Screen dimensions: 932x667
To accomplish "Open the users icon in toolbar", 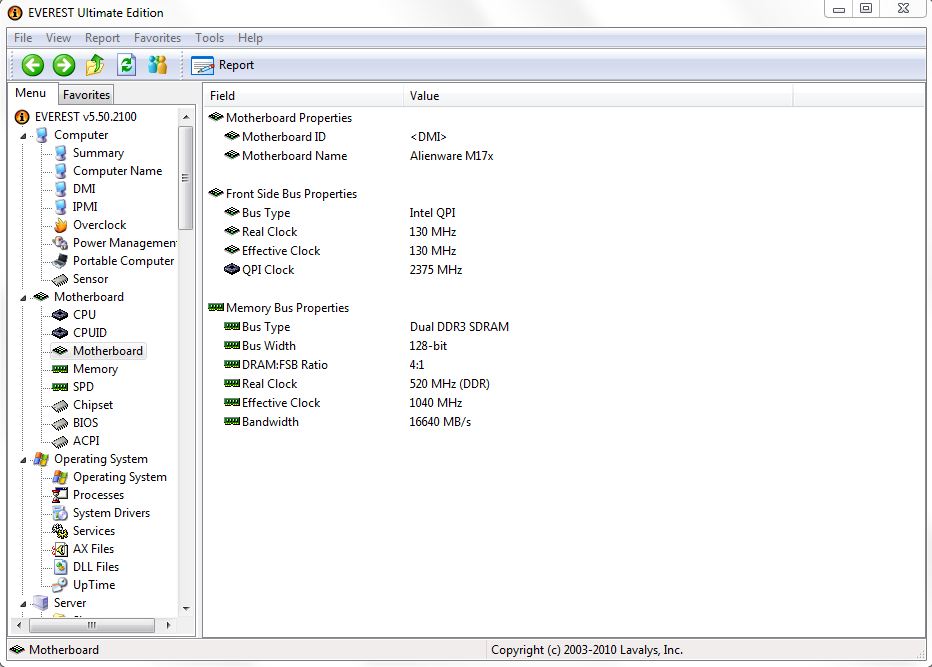I will [158, 65].
